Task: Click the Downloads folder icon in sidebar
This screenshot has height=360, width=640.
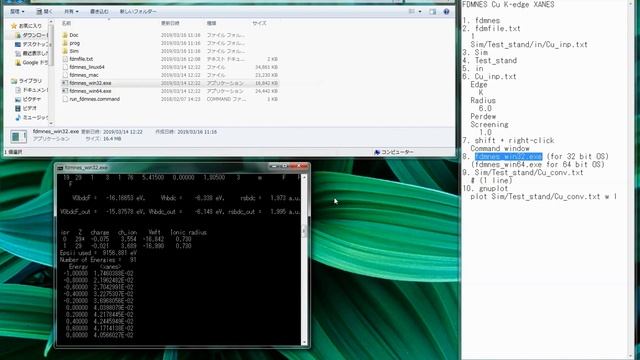Action: tap(18, 36)
